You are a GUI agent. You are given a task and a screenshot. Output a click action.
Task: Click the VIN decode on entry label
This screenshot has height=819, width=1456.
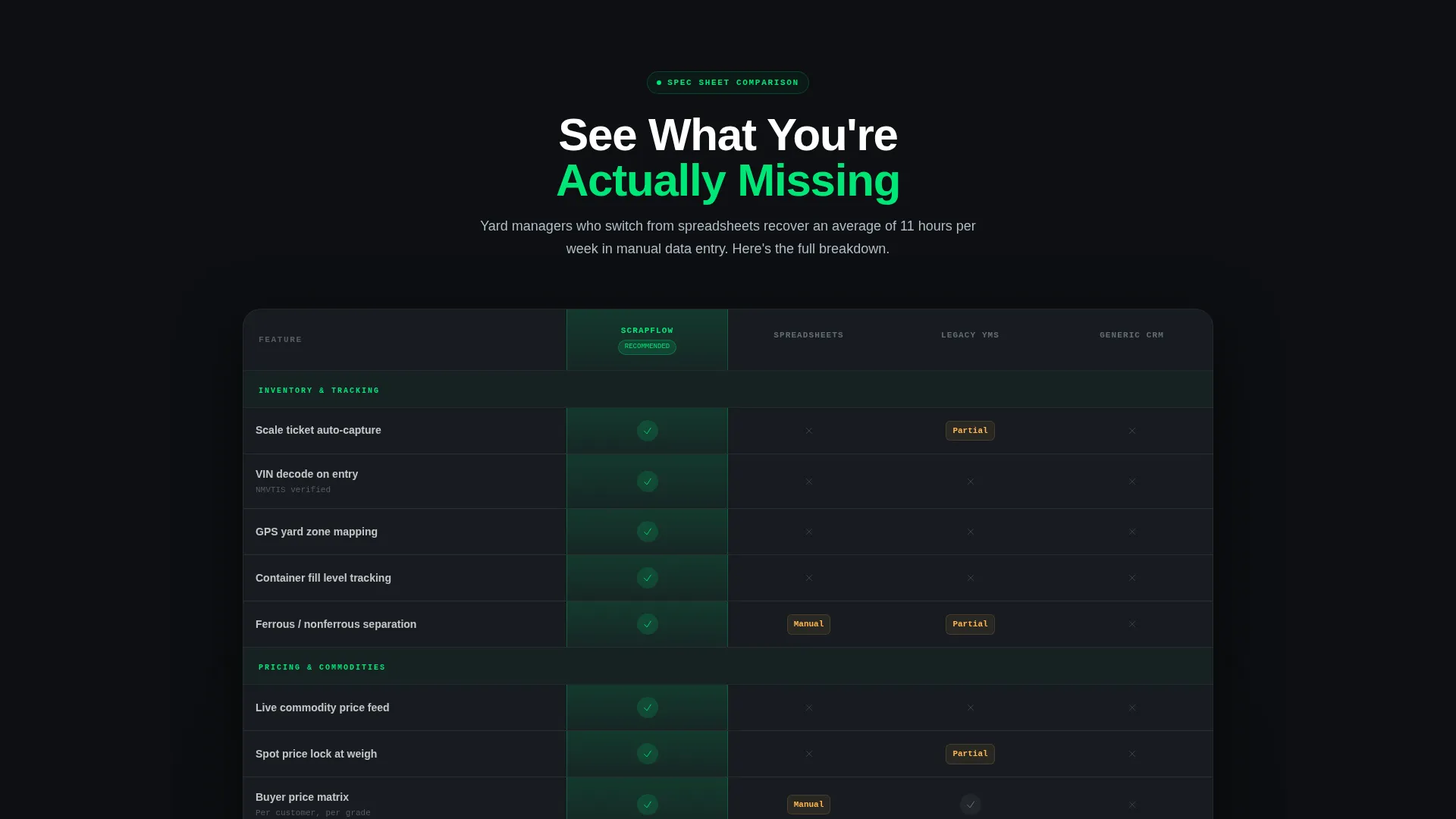coord(306,474)
